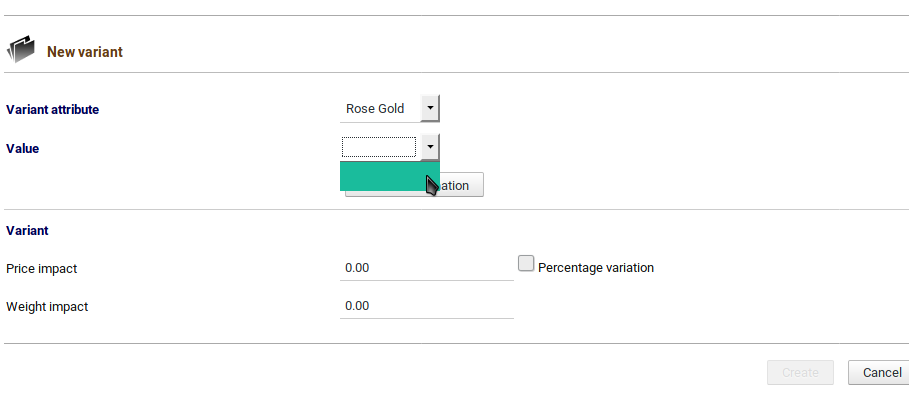This screenshot has width=909, height=403.
Task: Click the Weight impact field
Action: coord(427,306)
